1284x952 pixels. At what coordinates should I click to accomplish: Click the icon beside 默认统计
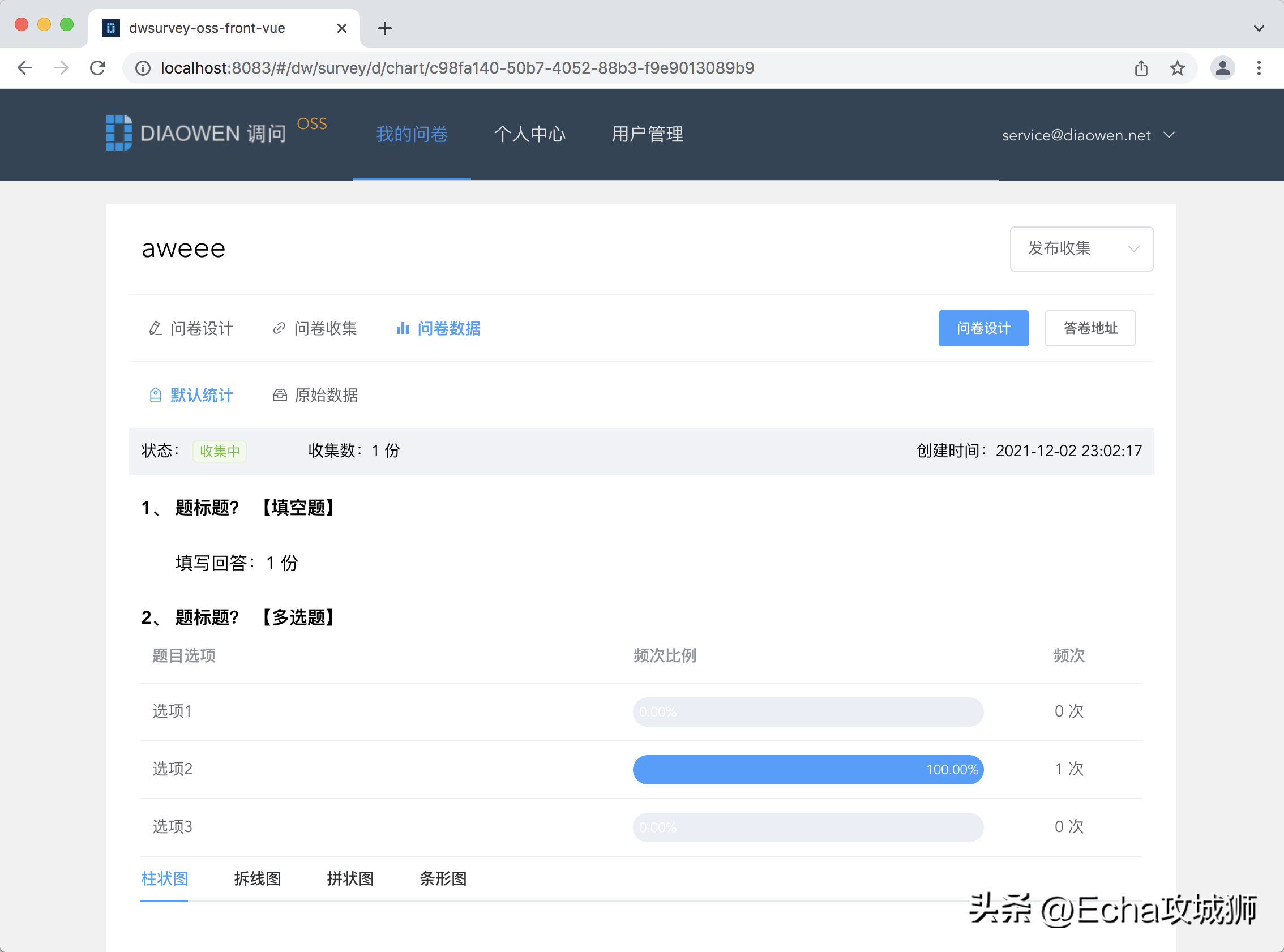click(156, 395)
